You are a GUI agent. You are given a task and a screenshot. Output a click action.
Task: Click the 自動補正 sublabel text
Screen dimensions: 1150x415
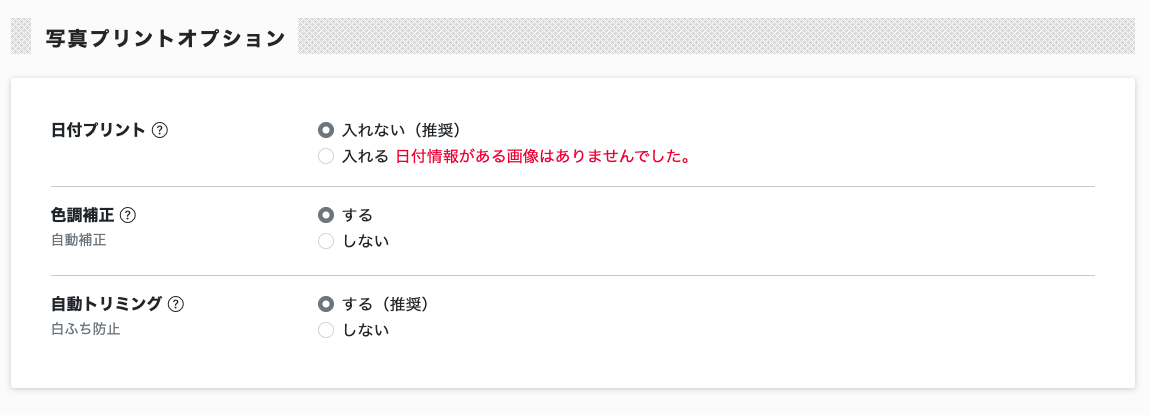pyautogui.click(x=78, y=240)
